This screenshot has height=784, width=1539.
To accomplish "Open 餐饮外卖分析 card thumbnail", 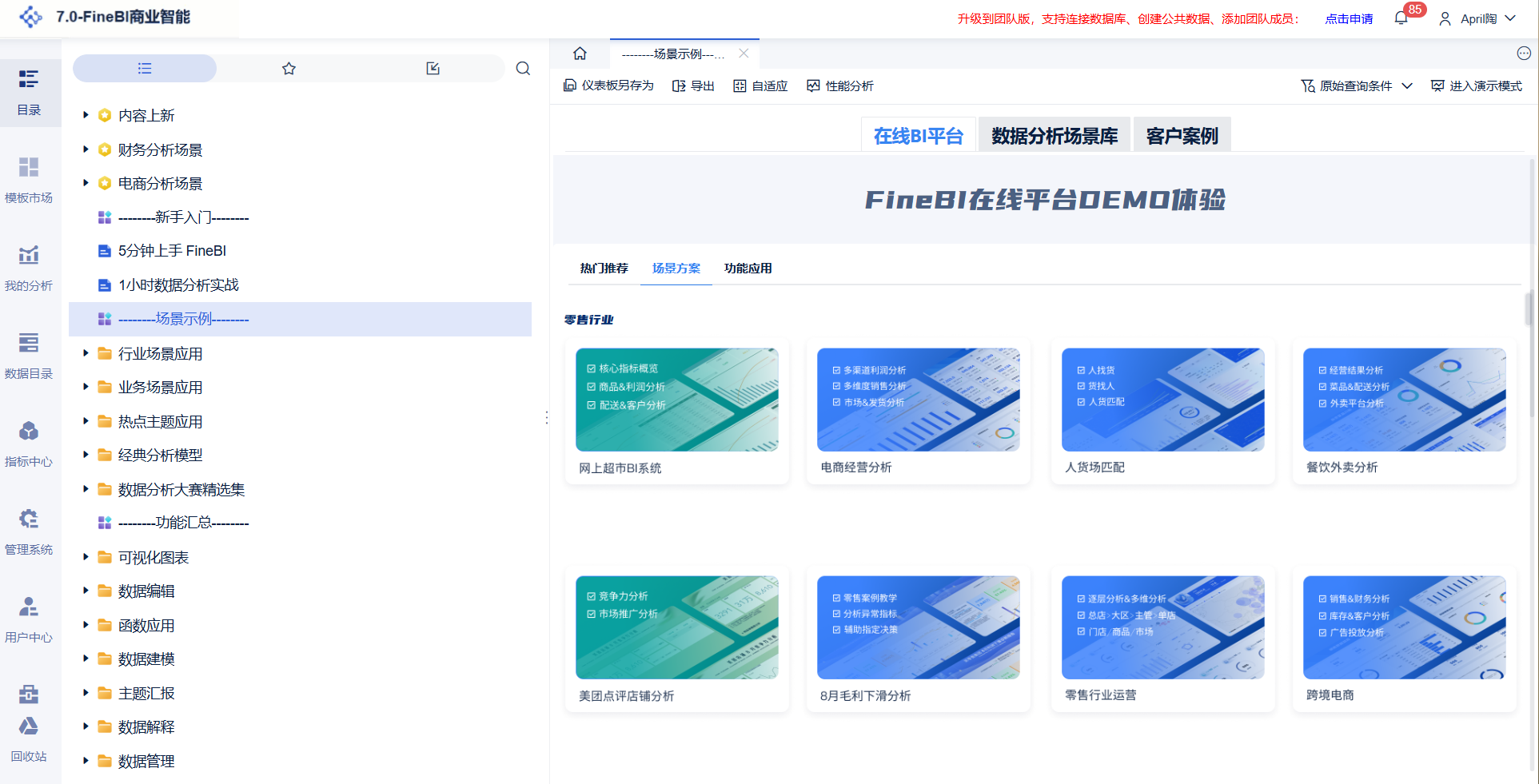I will [1405, 400].
